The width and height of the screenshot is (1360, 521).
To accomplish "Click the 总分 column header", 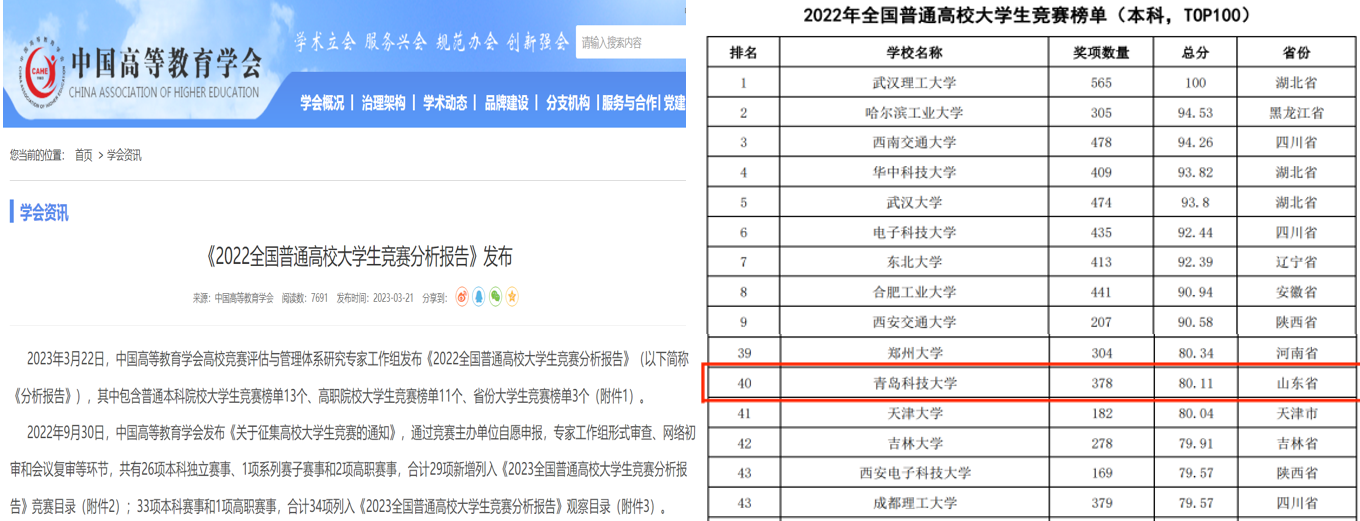I will point(1195,53).
